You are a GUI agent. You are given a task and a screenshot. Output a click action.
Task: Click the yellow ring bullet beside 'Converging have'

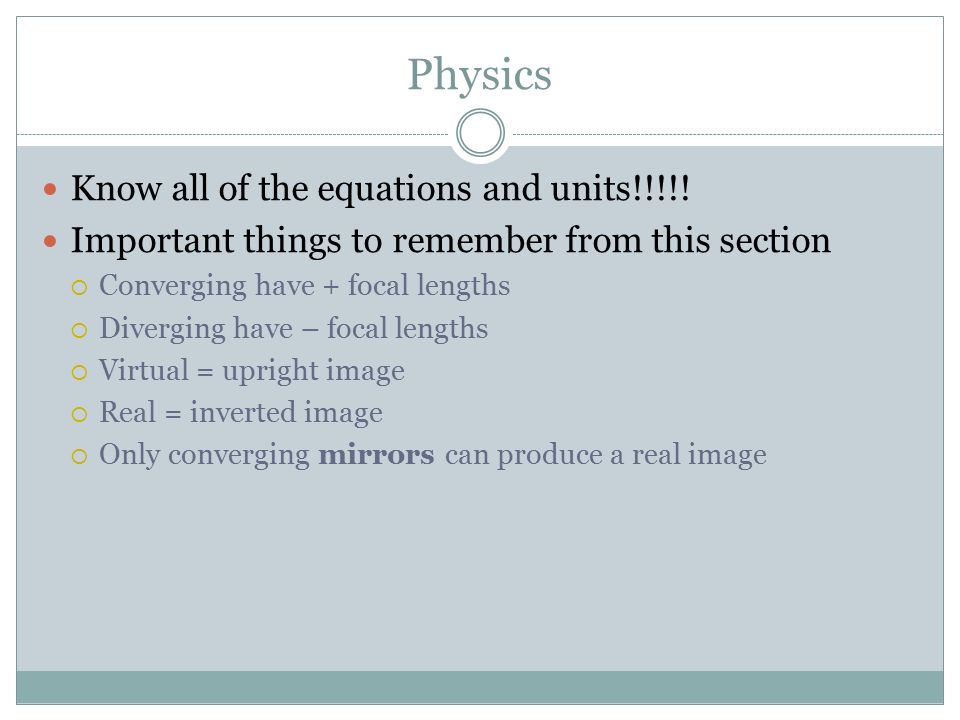coord(80,287)
